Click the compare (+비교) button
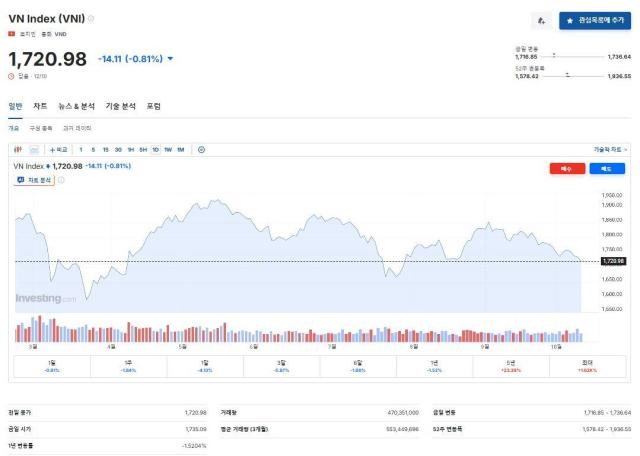 [58, 150]
